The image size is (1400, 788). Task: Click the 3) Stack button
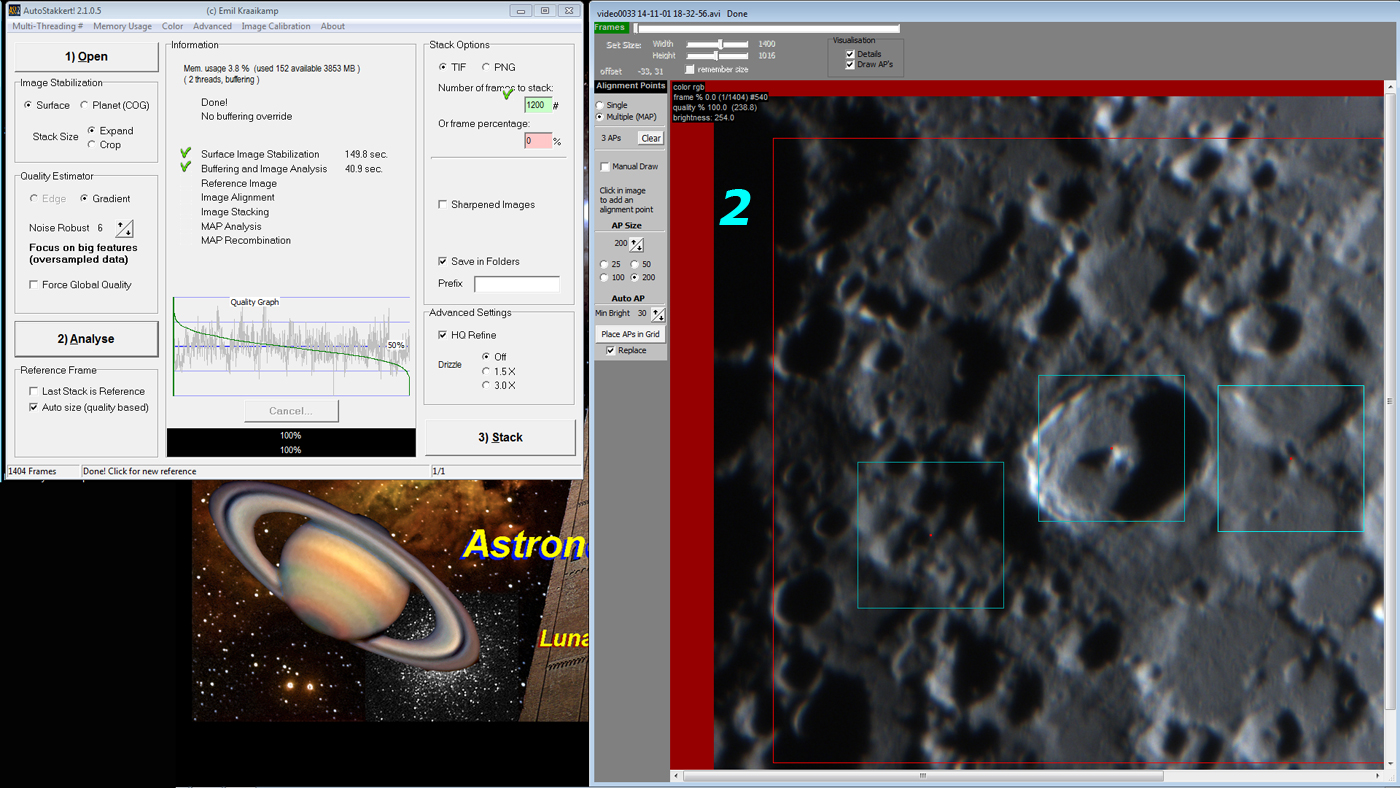tap(500, 437)
